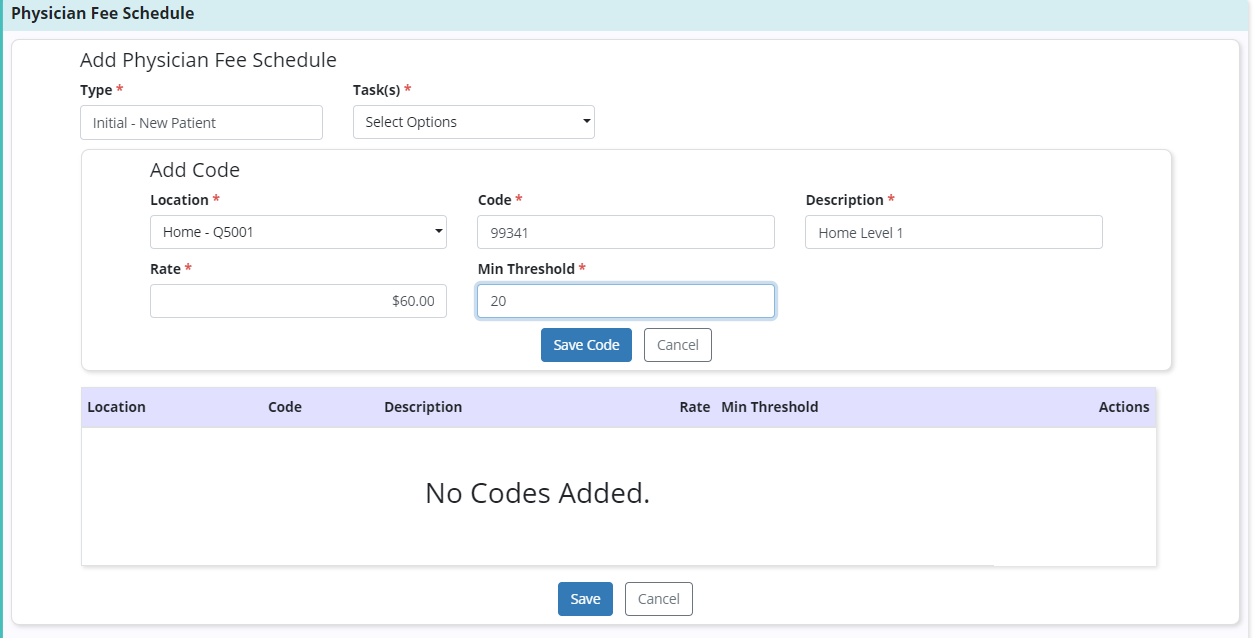Click the Min Threshold input with 20
The height and width of the screenshot is (638, 1256).
click(x=625, y=301)
